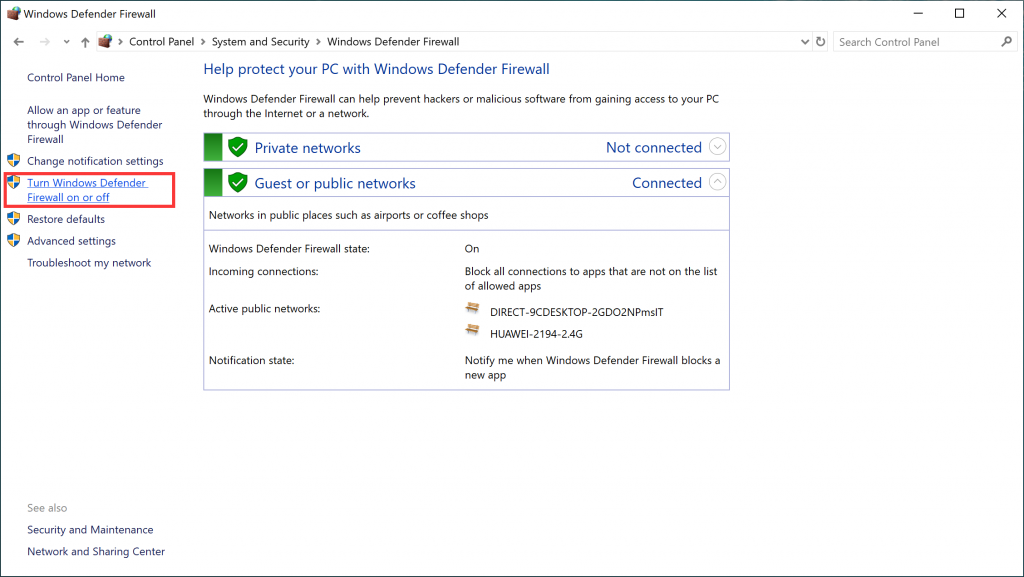The width and height of the screenshot is (1024, 577).
Task: Click the Control Panel icon in address bar
Action: 105,41
